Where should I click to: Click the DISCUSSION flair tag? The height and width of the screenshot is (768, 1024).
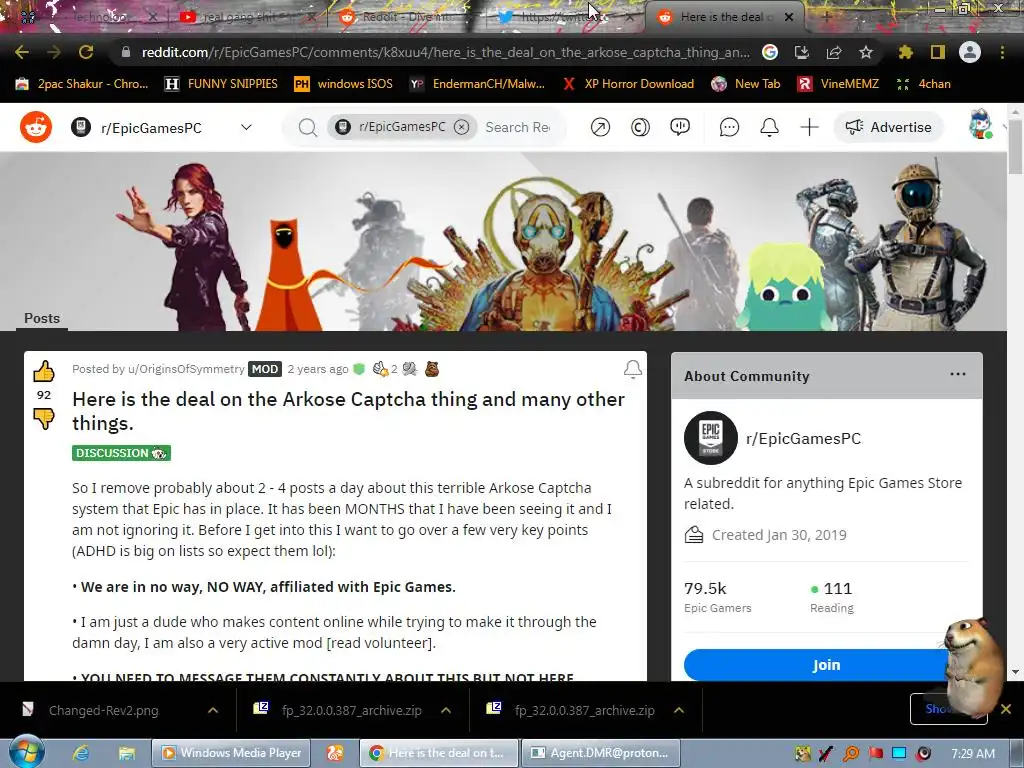[x=121, y=453]
